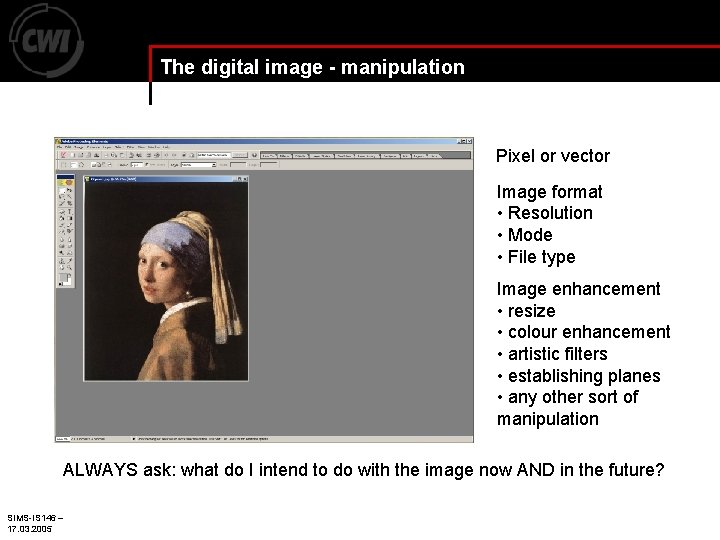
Task: Open the first palette well tab
Action: tap(269, 156)
